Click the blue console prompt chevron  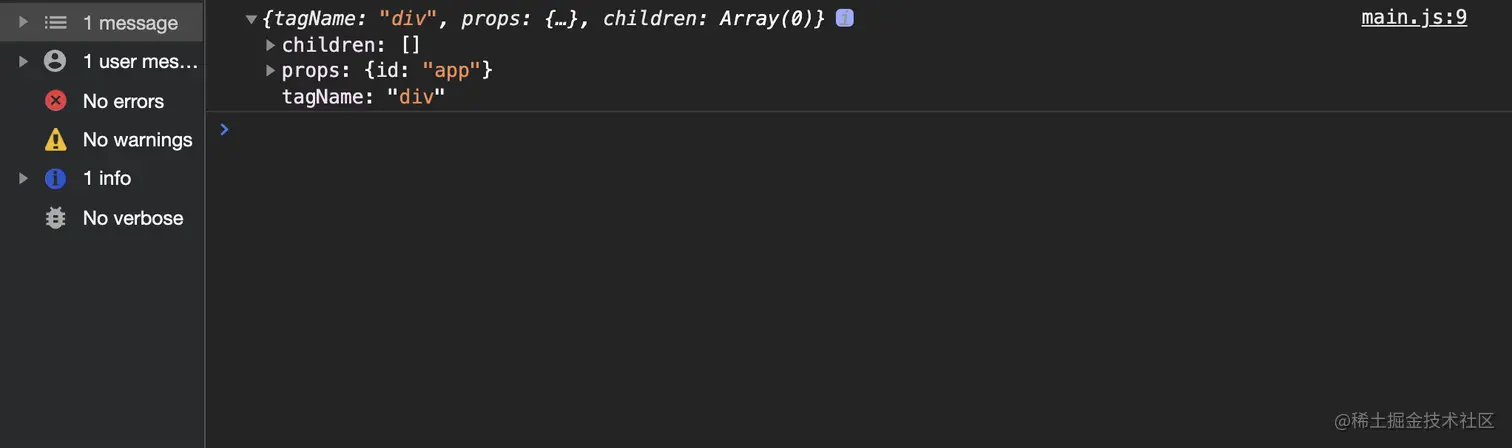click(224, 129)
